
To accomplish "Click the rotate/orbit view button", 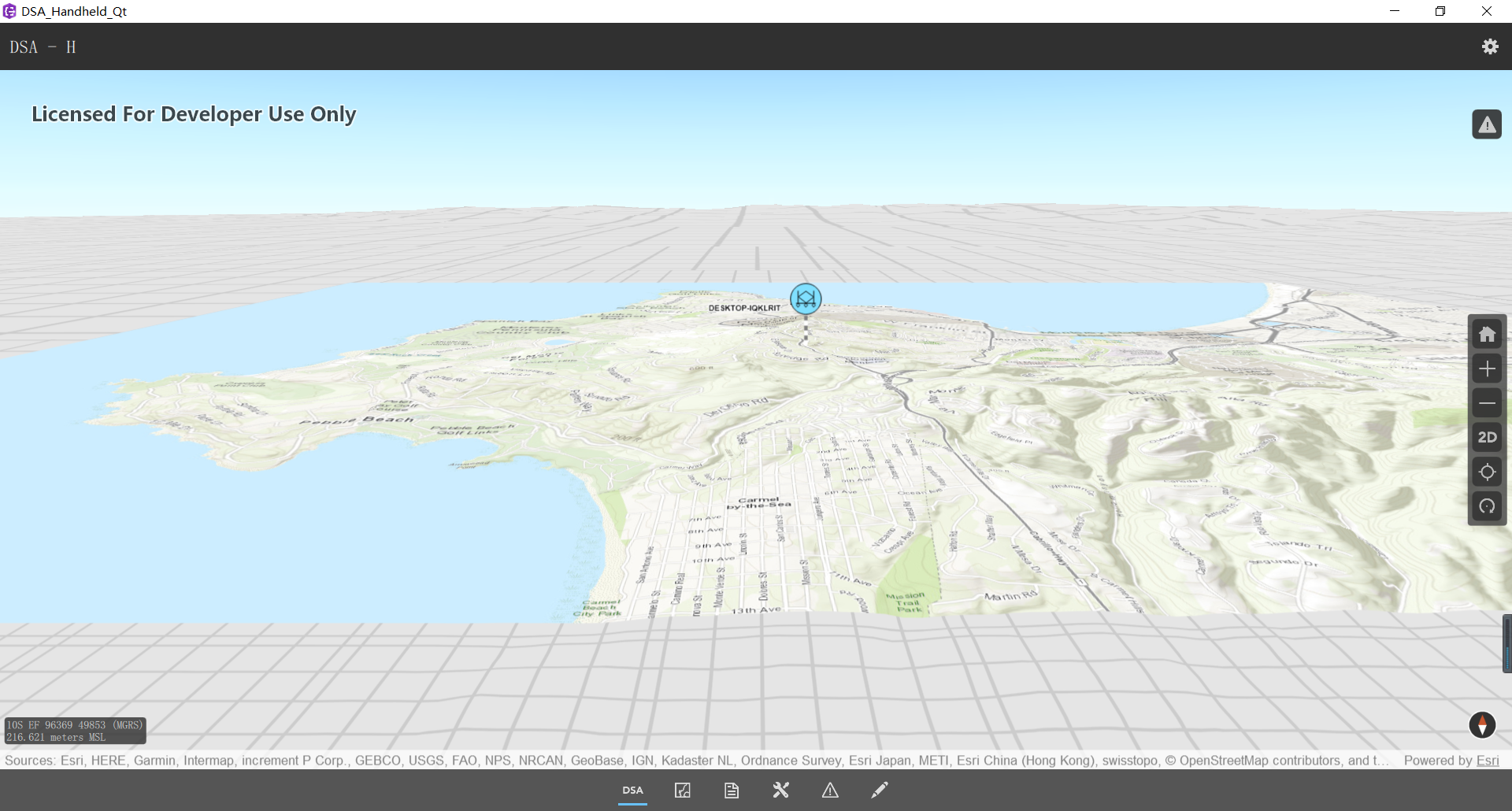I will click(x=1487, y=506).
